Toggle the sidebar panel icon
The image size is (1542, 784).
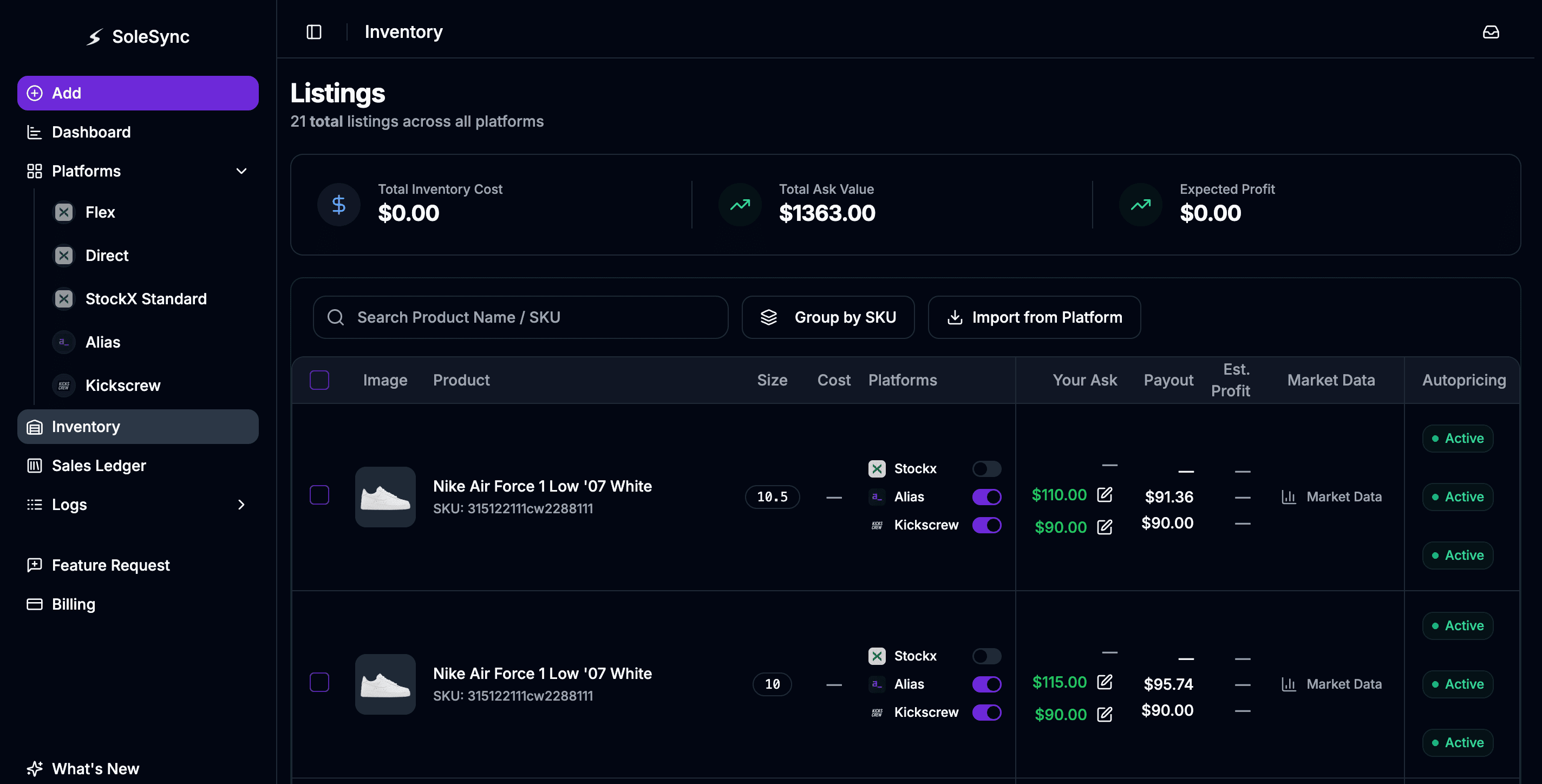314,32
